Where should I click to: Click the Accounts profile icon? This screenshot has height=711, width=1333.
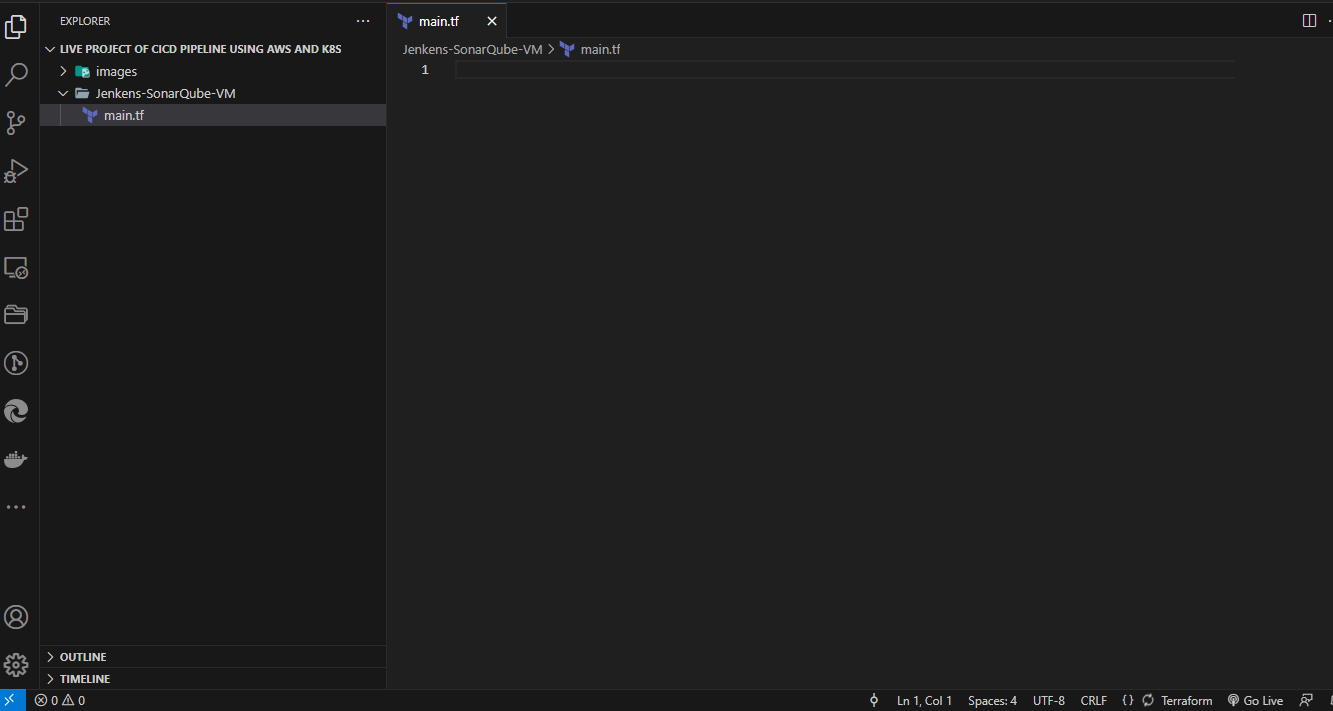pos(16,617)
